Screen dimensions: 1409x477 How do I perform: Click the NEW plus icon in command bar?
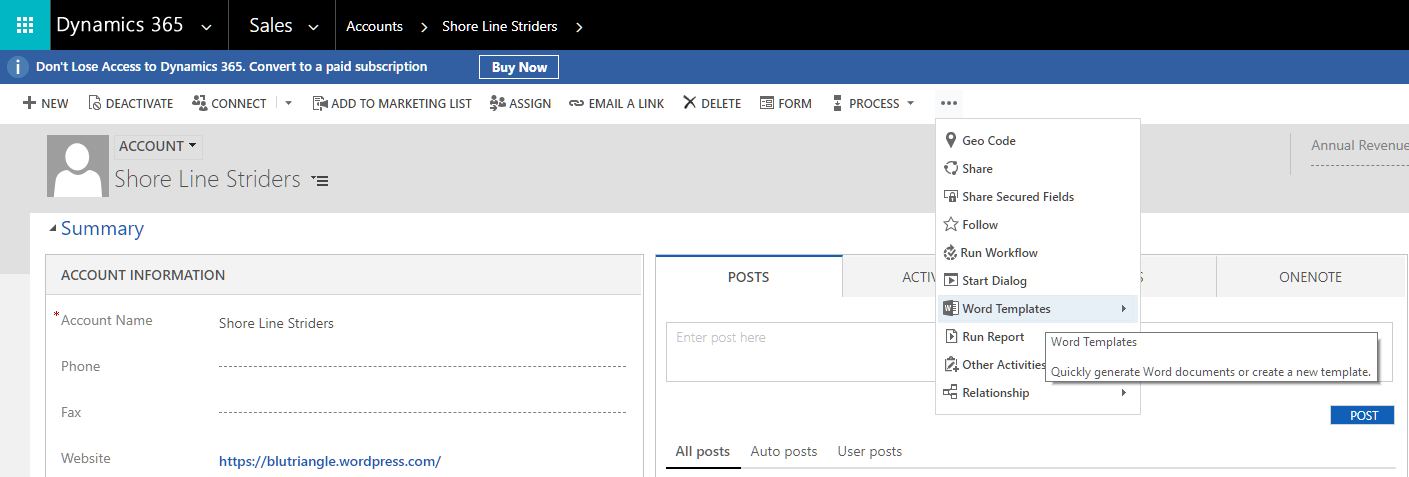30,103
